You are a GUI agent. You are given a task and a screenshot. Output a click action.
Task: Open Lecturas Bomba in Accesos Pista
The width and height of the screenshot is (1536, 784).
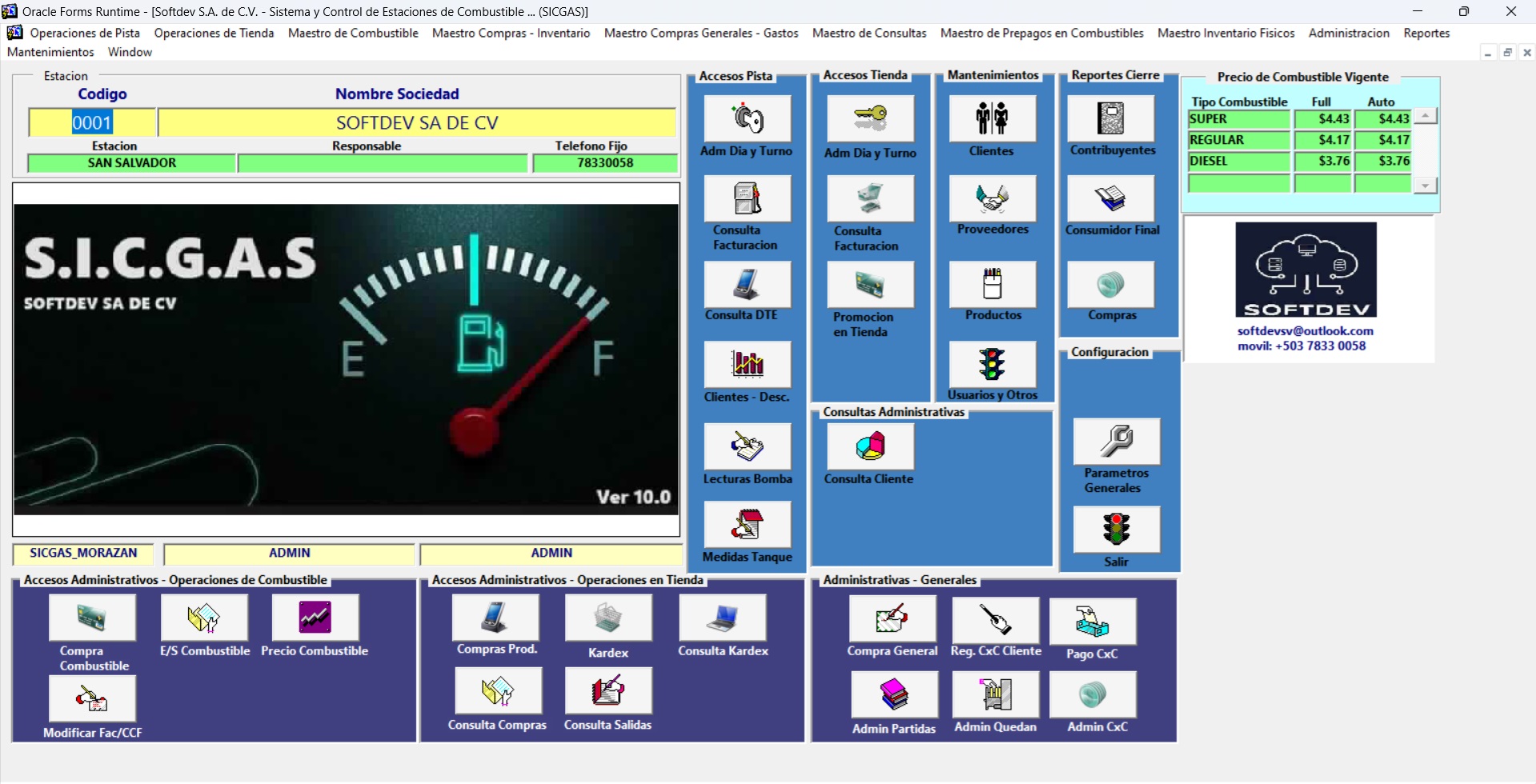click(747, 447)
